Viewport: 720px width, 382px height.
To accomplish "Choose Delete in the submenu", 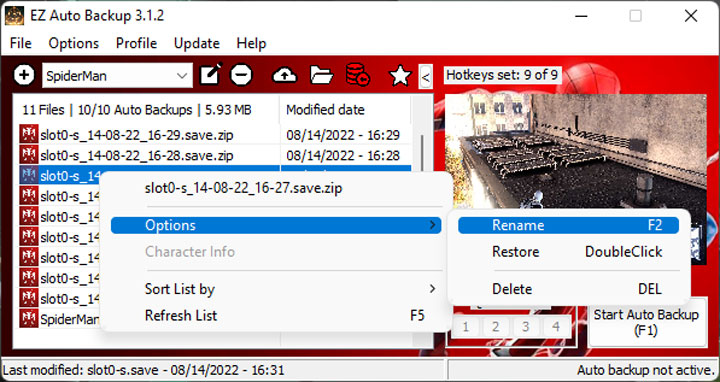I will (568, 289).
